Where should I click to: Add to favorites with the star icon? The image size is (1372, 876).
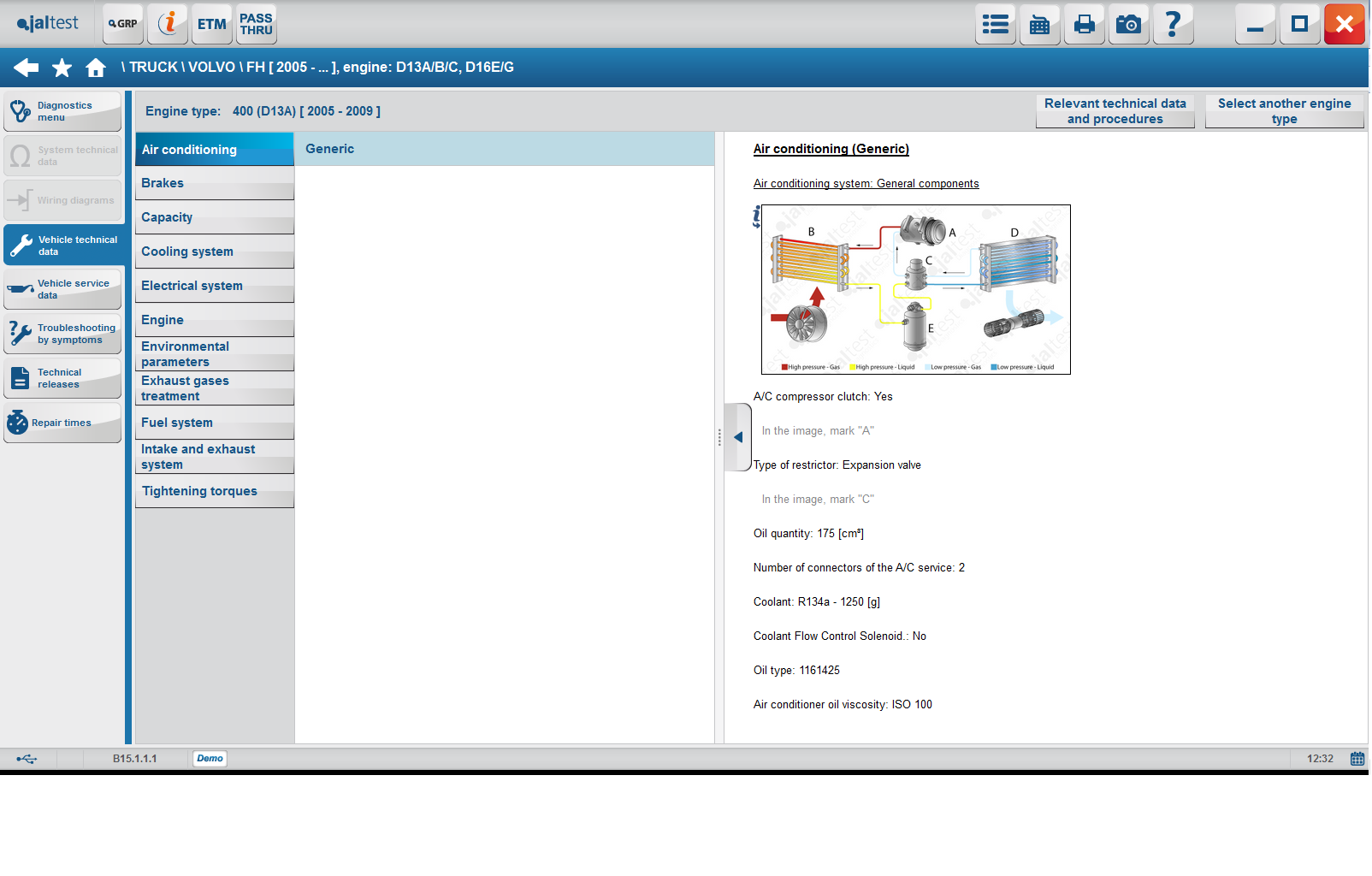(x=62, y=68)
